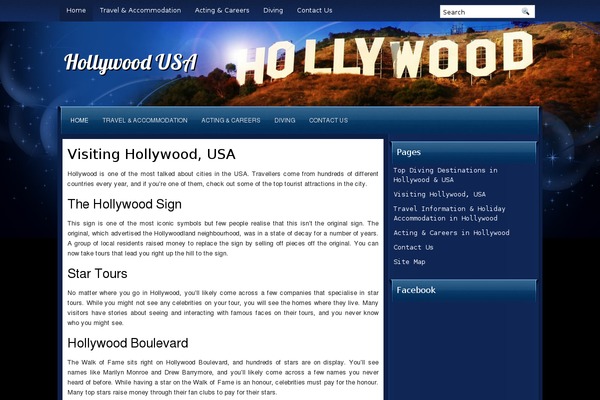
Task: Open Top Diving Destinations sidebar link
Action: coord(445,175)
